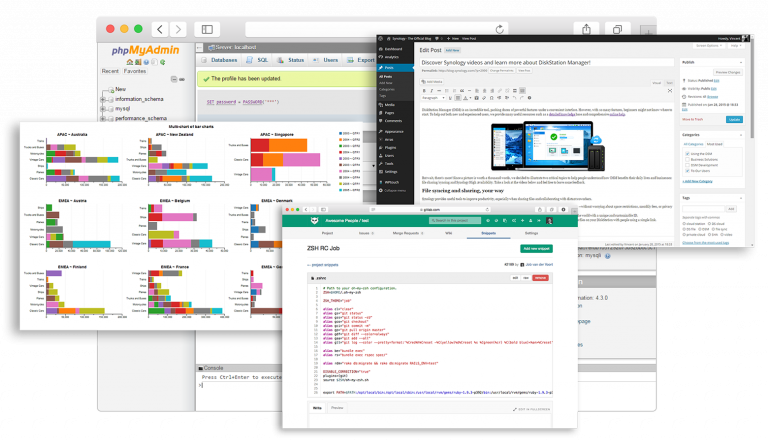Expand the performance_schema database node
The height and width of the screenshot is (446, 768).
pos(103,118)
